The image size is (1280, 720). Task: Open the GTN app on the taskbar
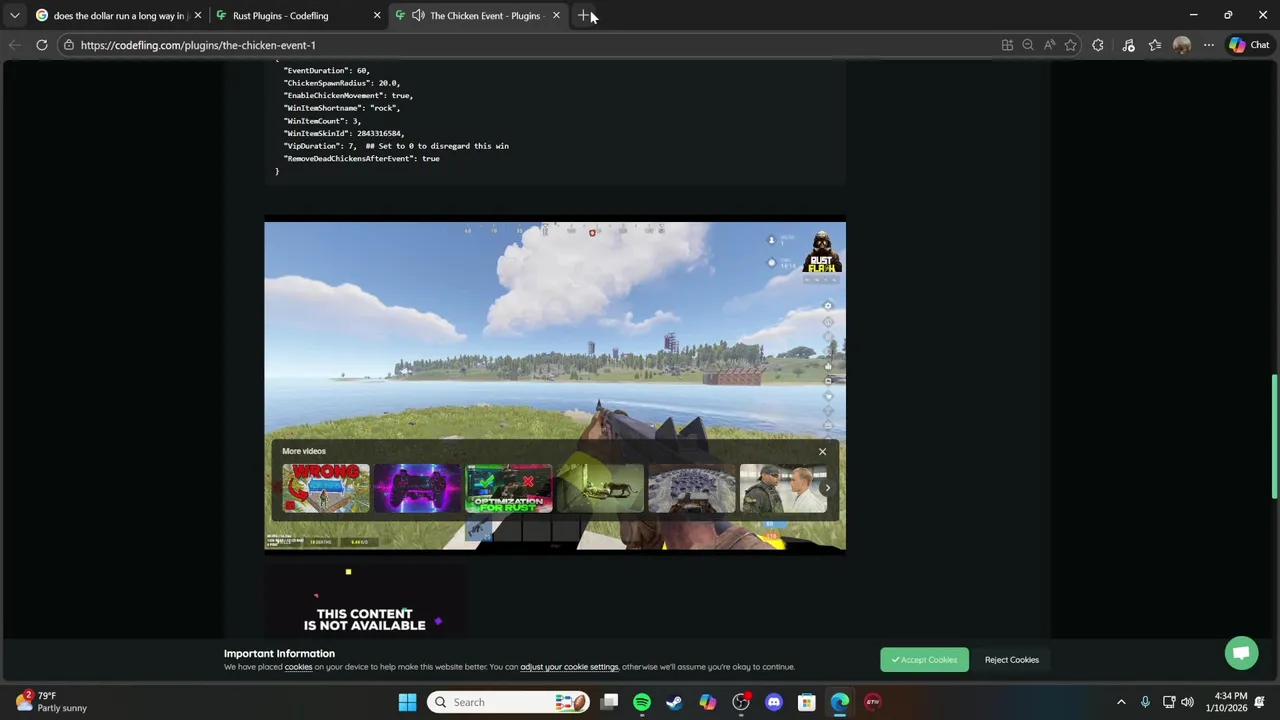coord(873,702)
